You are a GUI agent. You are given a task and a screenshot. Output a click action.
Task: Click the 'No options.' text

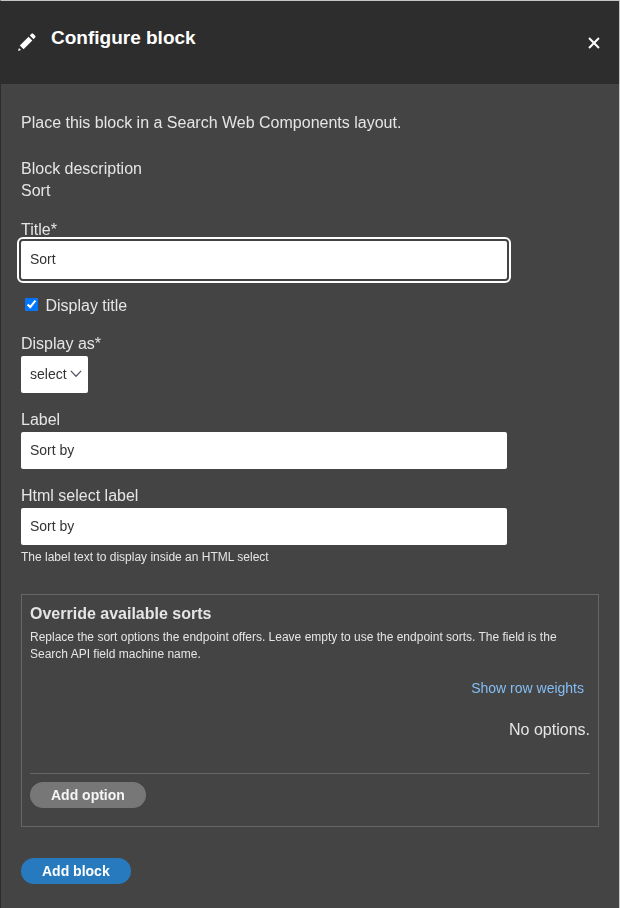point(549,729)
